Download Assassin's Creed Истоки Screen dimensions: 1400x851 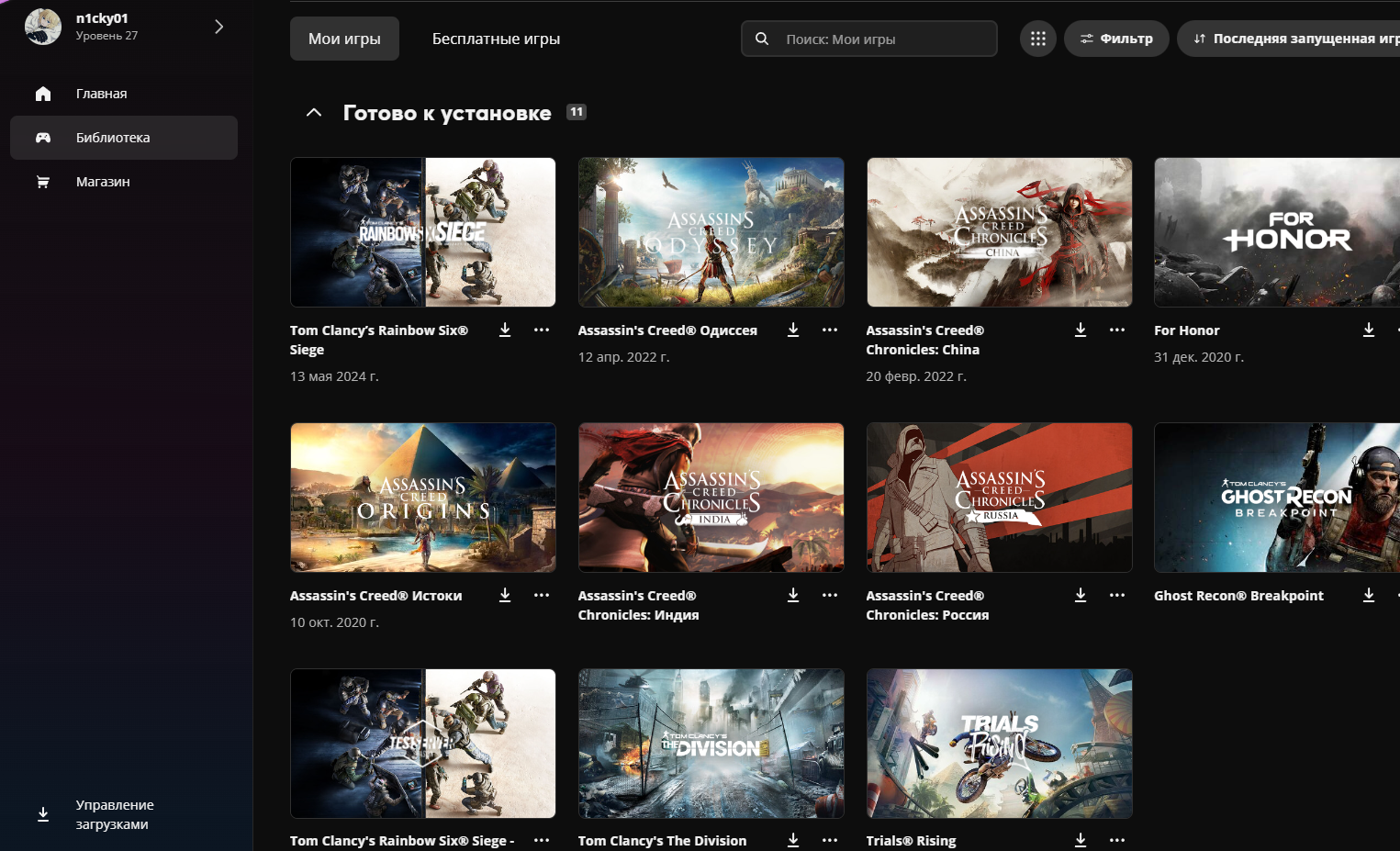[505, 595]
